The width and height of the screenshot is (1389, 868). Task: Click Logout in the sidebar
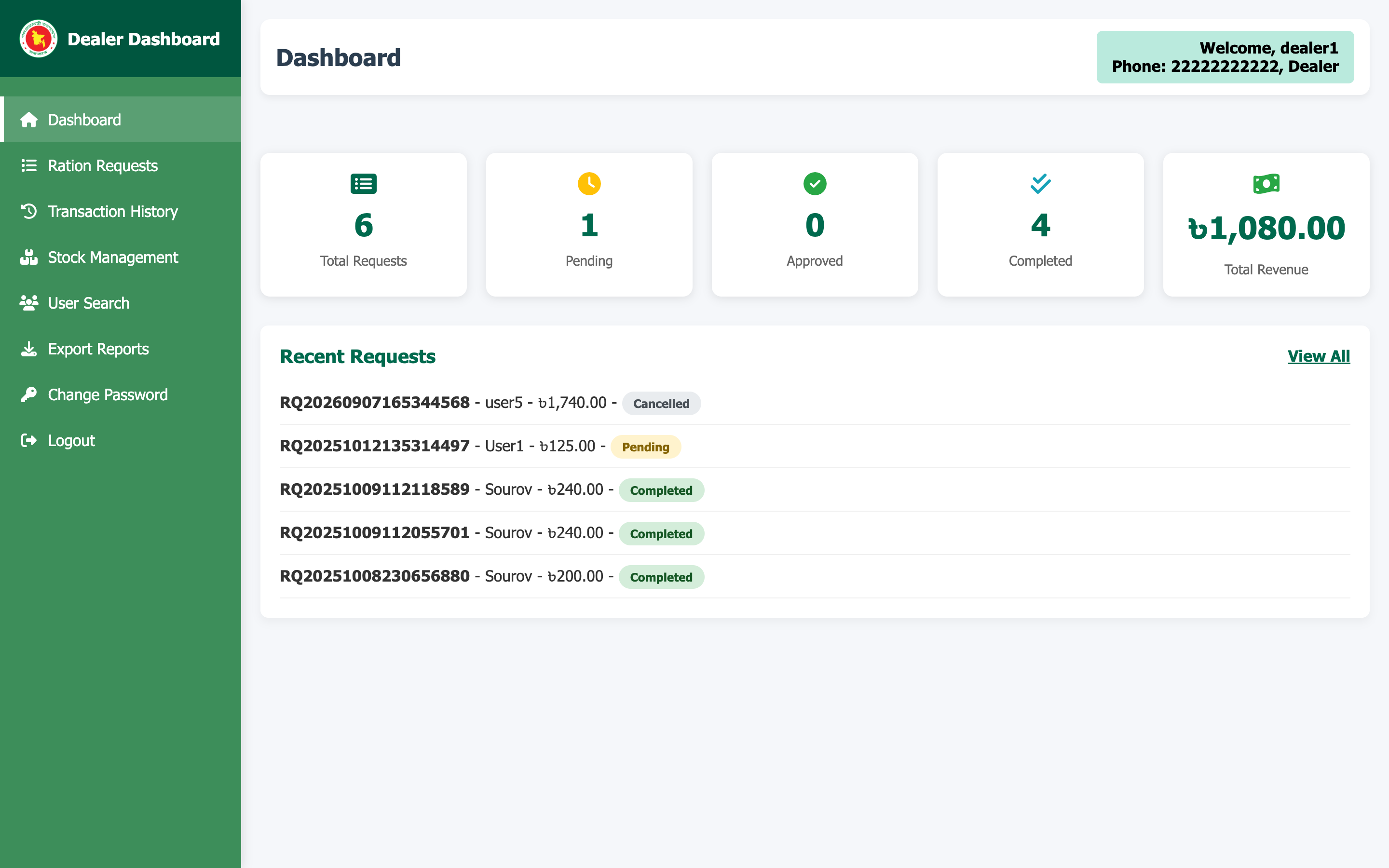click(x=121, y=440)
